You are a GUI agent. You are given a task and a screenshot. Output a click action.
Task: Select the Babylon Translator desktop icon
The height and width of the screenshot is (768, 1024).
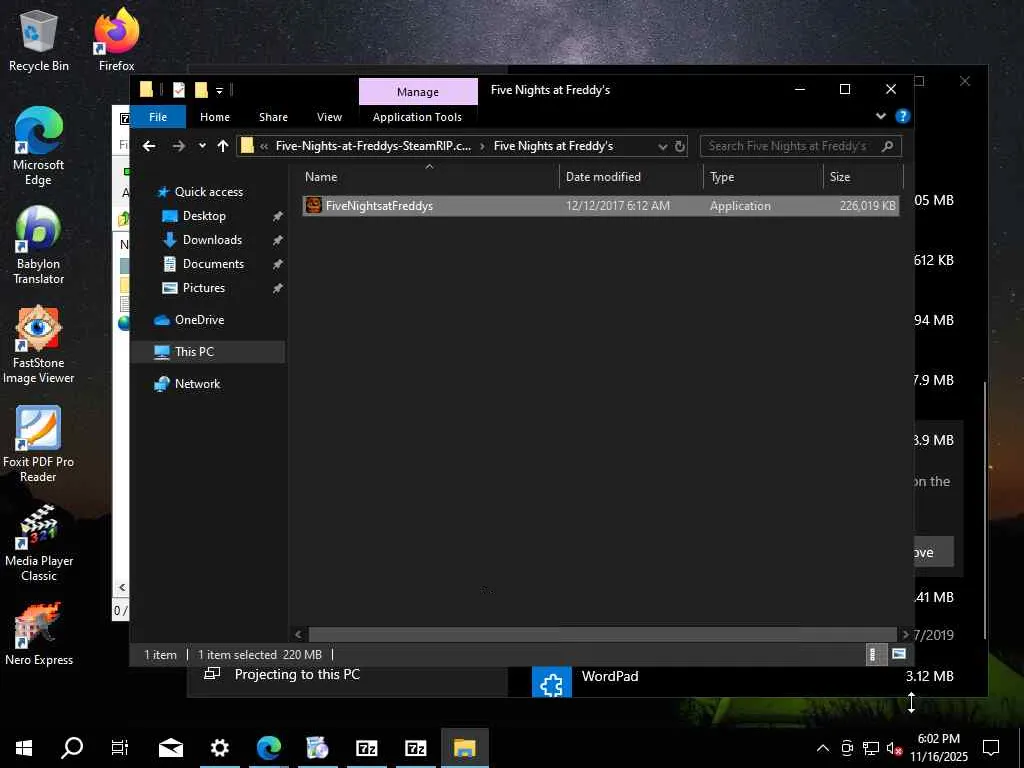click(39, 246)
